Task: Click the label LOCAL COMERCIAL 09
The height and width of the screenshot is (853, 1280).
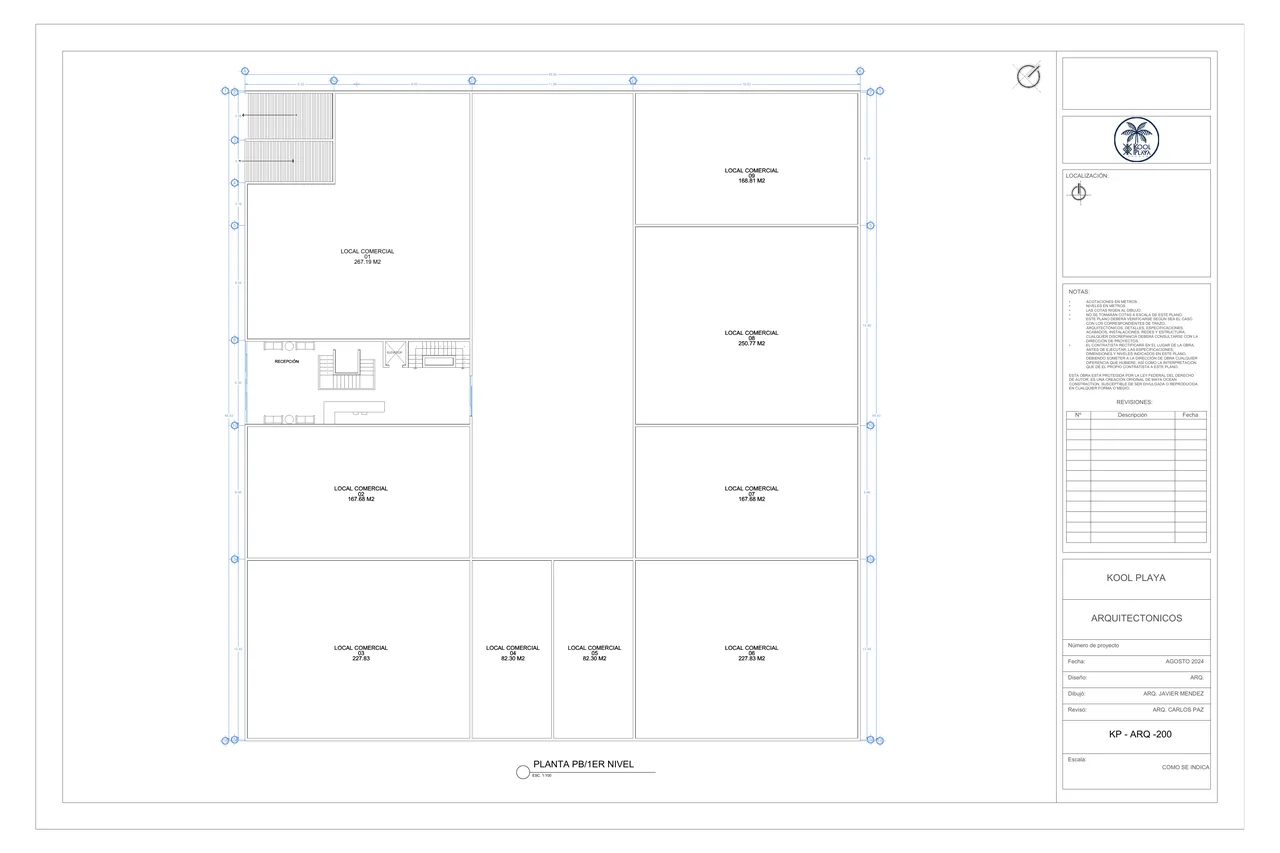Action: [x=751, y=173]
